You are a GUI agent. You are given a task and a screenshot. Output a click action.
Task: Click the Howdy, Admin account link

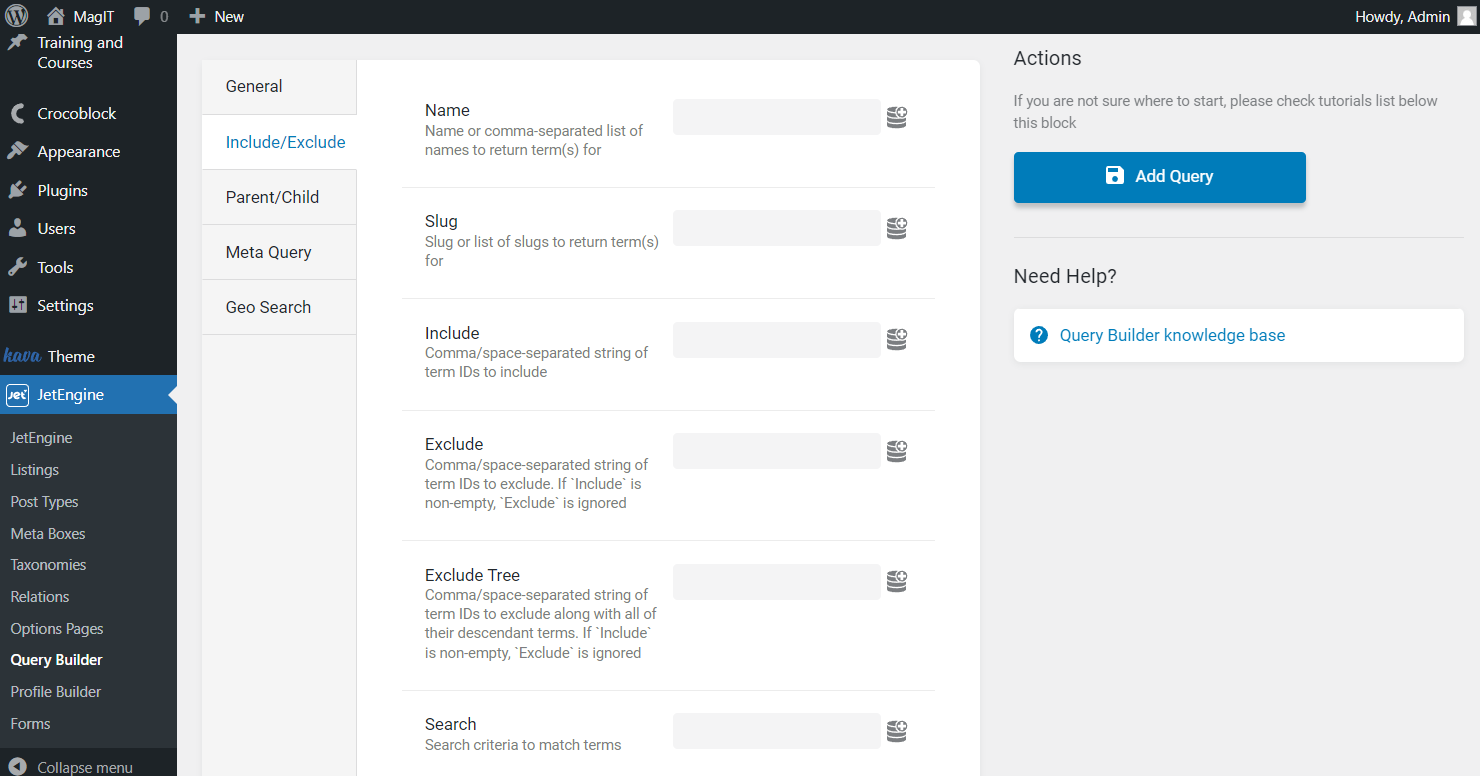pos(1402,16)
